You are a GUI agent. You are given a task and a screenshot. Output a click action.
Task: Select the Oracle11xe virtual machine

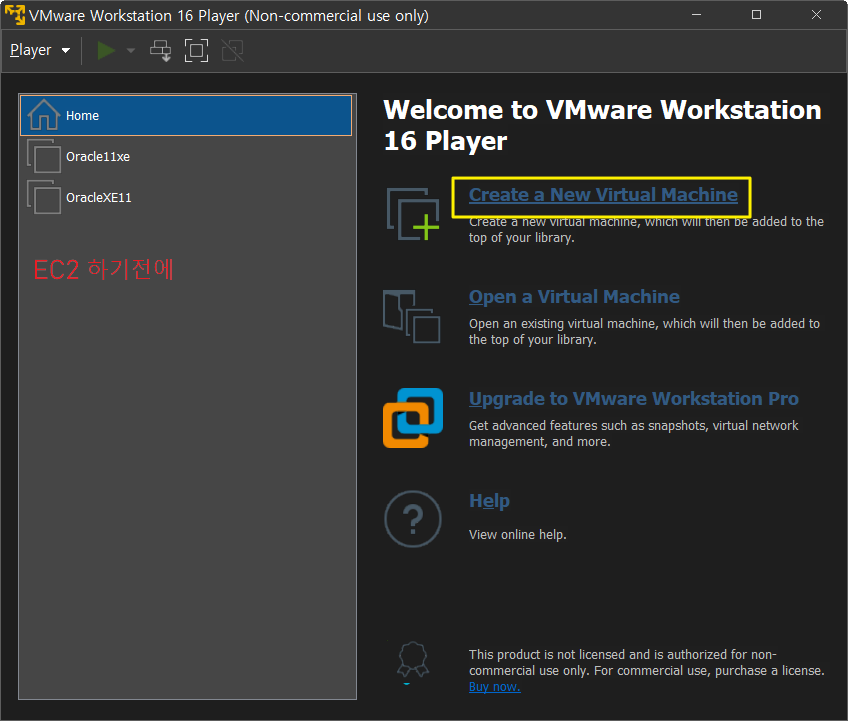pyautogui.click(x=186, y=157)
